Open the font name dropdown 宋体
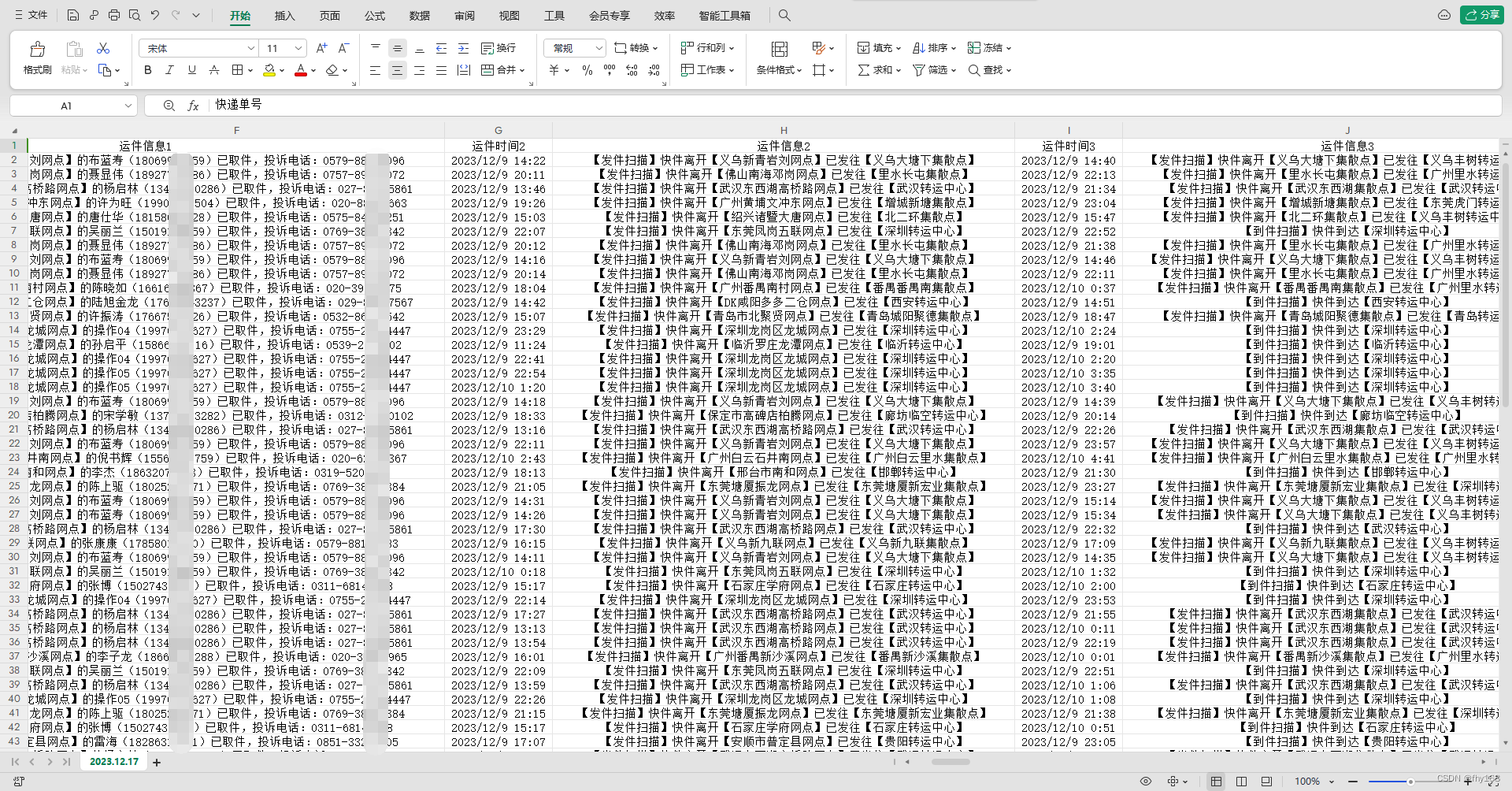The image size is (1512, 791). click(x=251, y=48)
